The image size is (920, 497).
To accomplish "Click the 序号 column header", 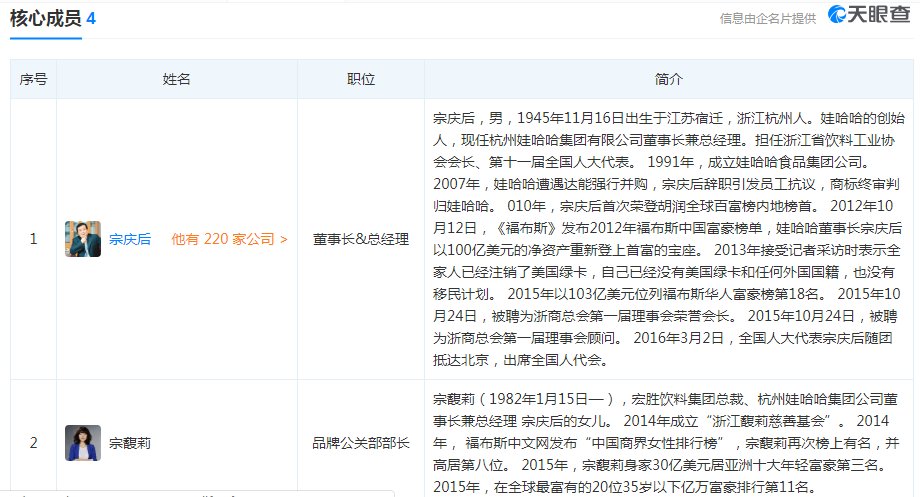I will tap(33, 79).
